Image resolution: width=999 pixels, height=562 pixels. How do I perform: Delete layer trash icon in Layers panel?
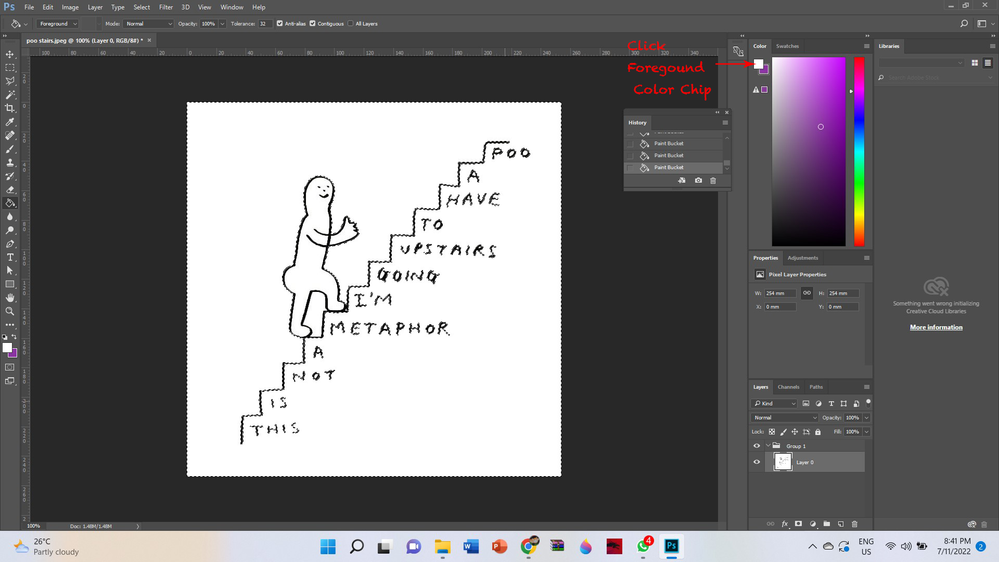(x=854, y=524)
